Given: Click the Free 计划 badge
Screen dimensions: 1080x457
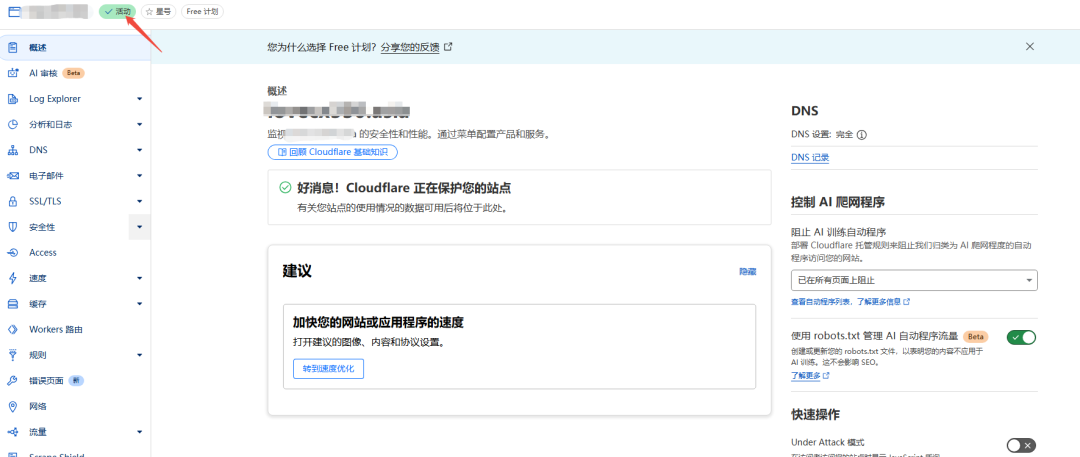Looking at the screenshot, I should click(202, 12).
